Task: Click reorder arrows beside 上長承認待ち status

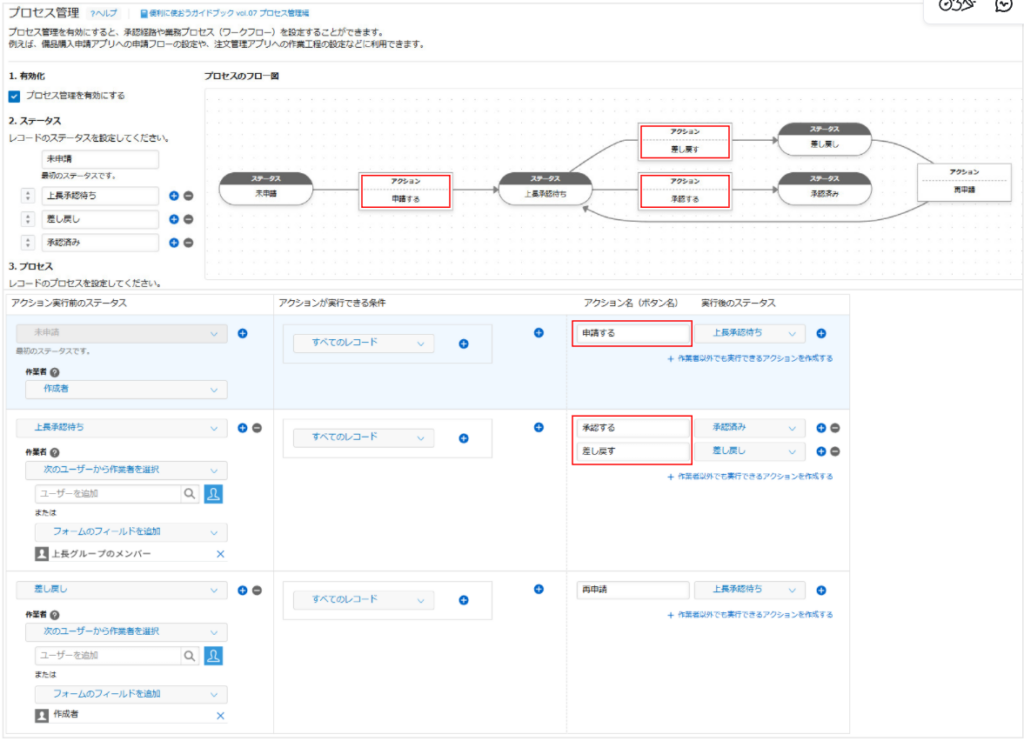Action: click(x=27, y=196)
